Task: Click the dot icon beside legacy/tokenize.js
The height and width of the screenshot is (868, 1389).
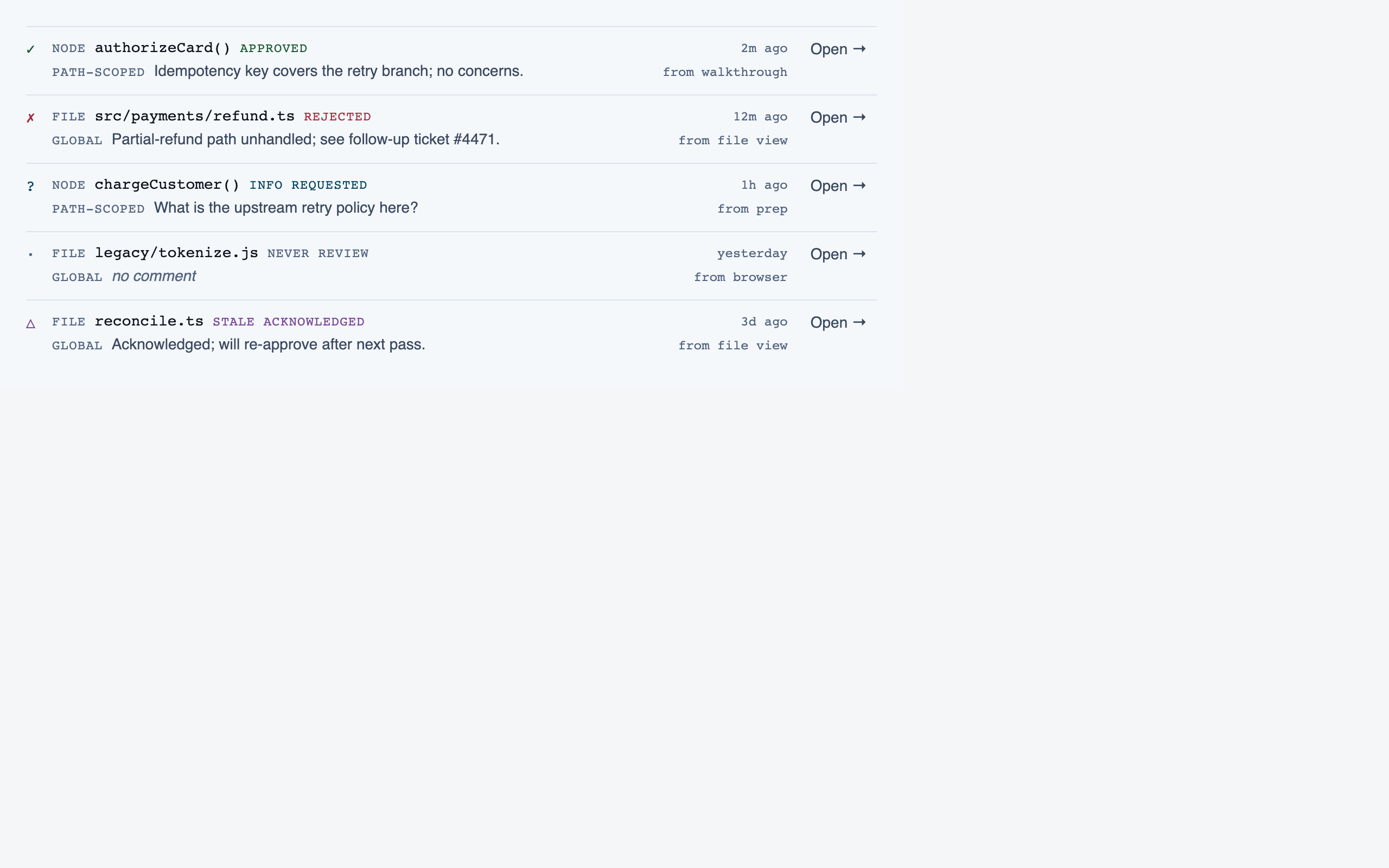Action: pyautogui.click(x=31, y=254)
